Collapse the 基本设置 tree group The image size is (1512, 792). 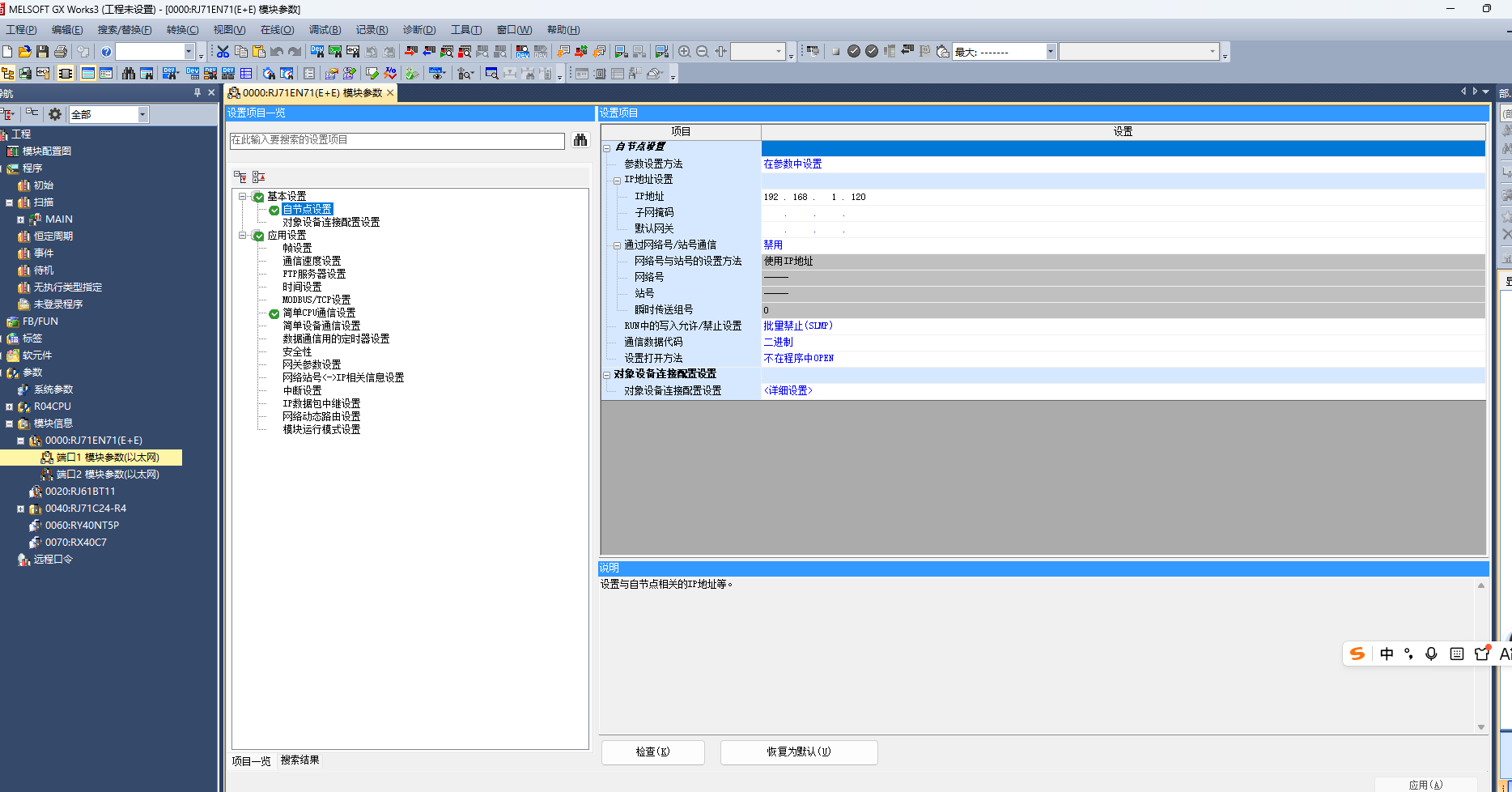(x=242, y=197)
